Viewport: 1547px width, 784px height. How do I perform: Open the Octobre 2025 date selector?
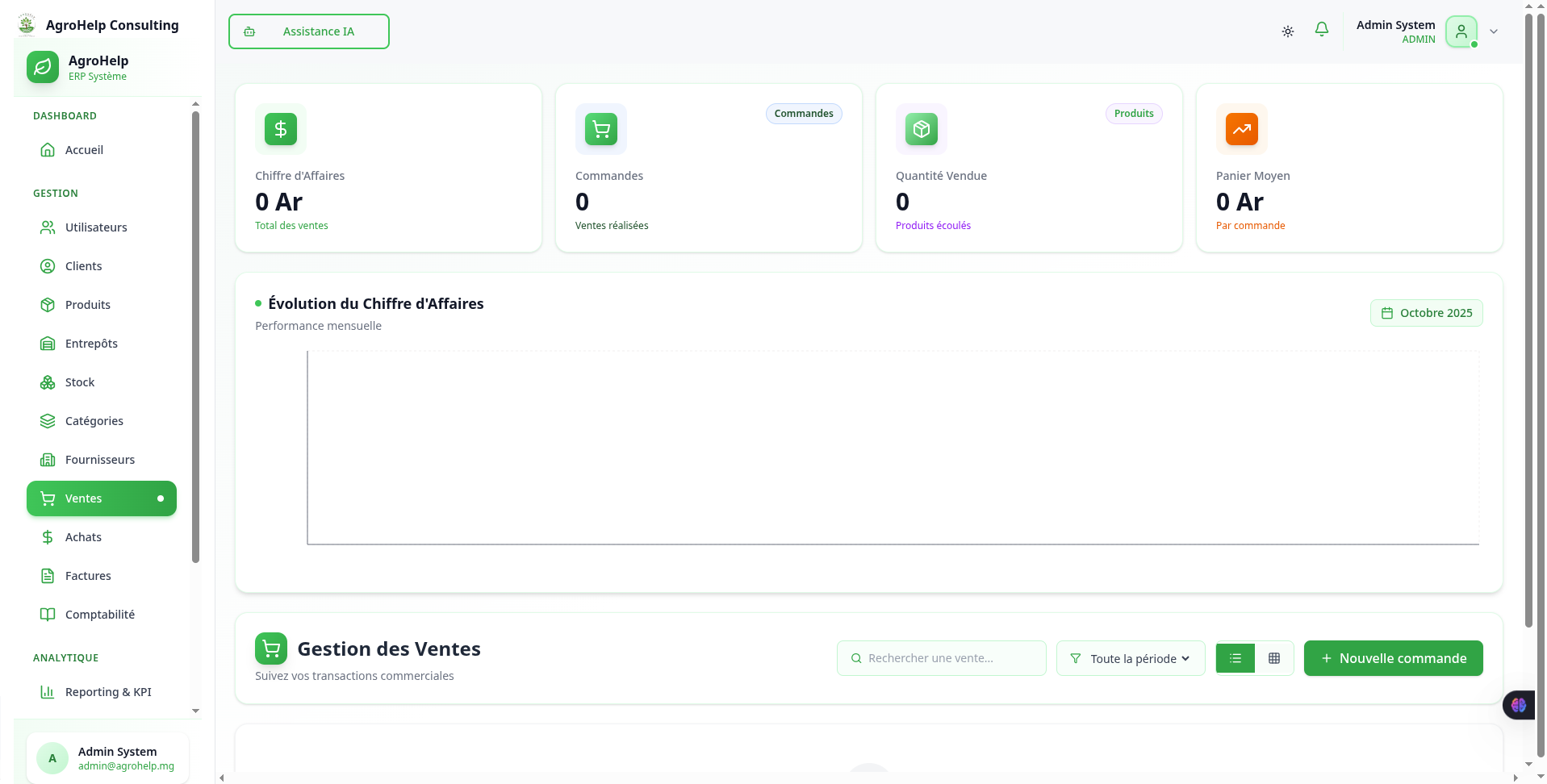[x=1426, y=312]
